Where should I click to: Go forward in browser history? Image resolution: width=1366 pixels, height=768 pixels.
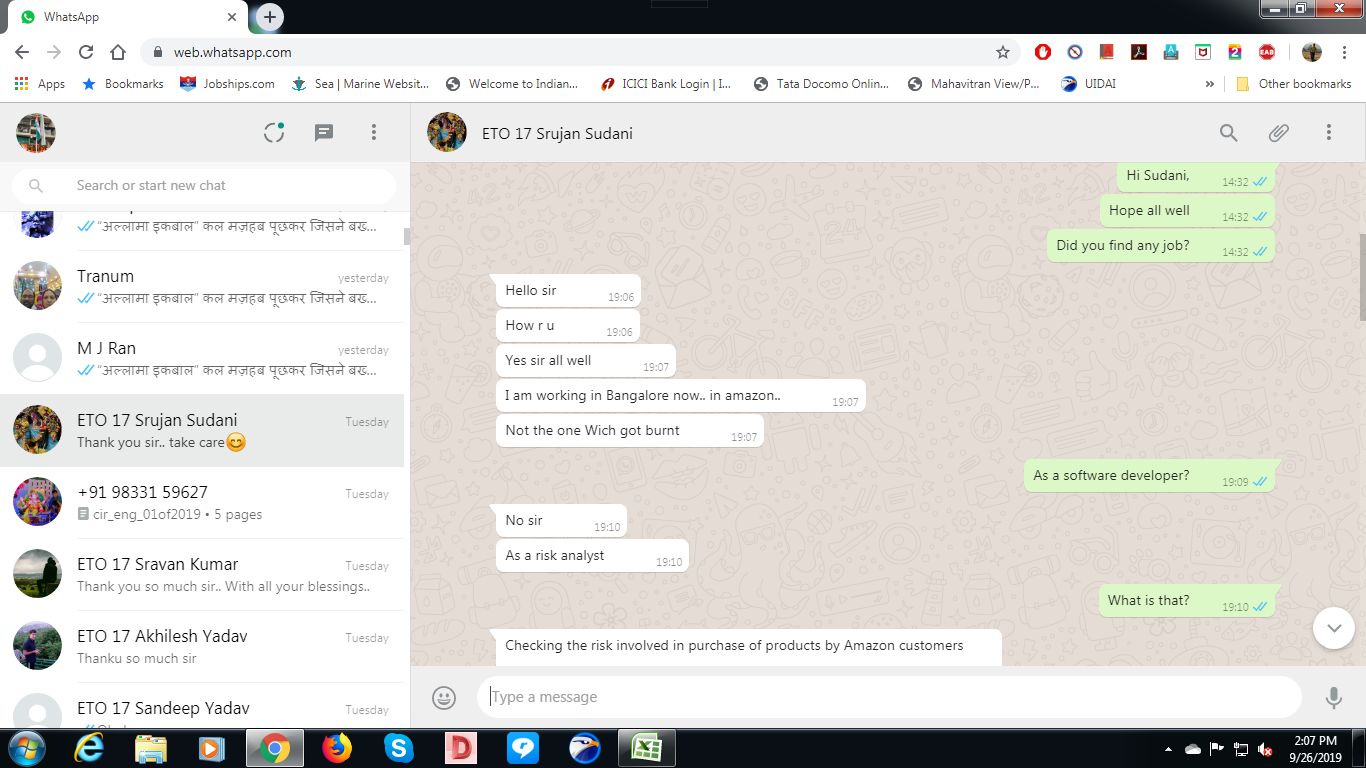click(x=54, y=52)
